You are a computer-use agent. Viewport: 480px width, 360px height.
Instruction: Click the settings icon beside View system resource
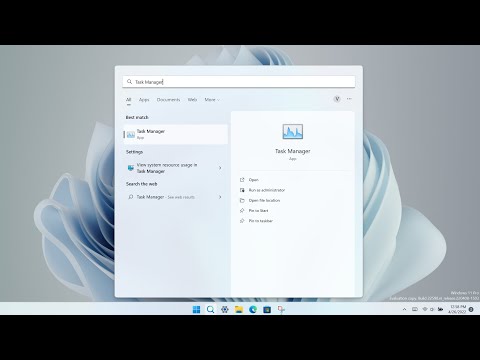click(x=131, y=168)
